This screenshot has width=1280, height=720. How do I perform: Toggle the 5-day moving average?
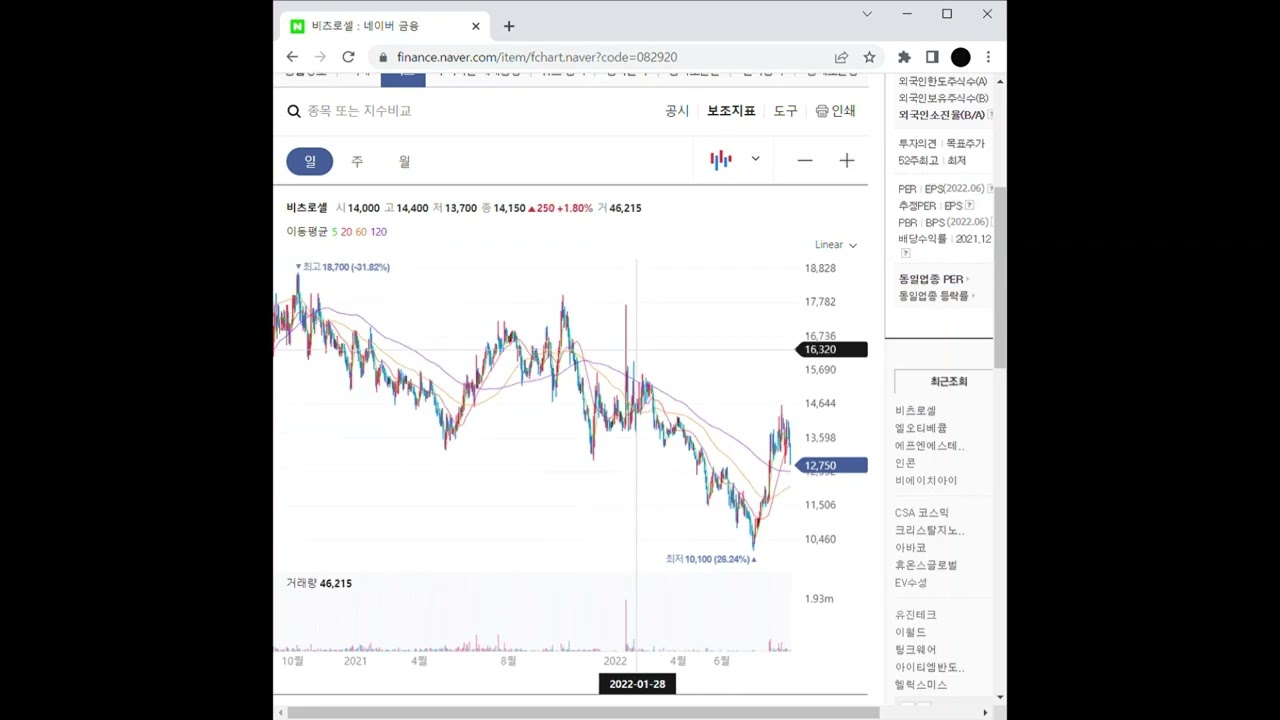click(334, 232)
